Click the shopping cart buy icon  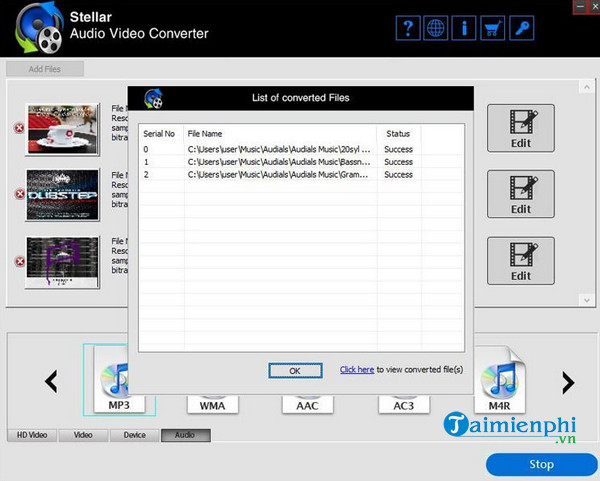point(492,28)
